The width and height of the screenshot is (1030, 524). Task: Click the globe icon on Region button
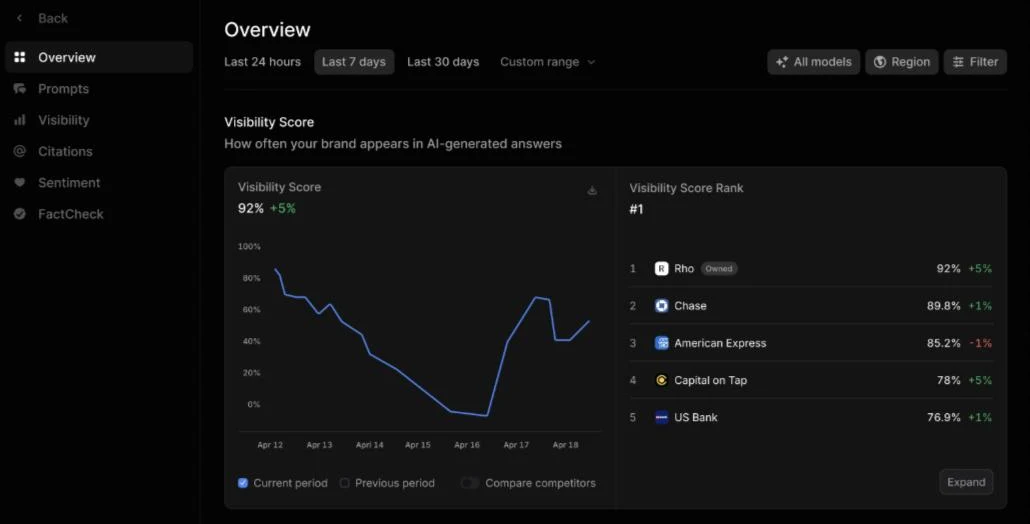[x=880, y=62]
